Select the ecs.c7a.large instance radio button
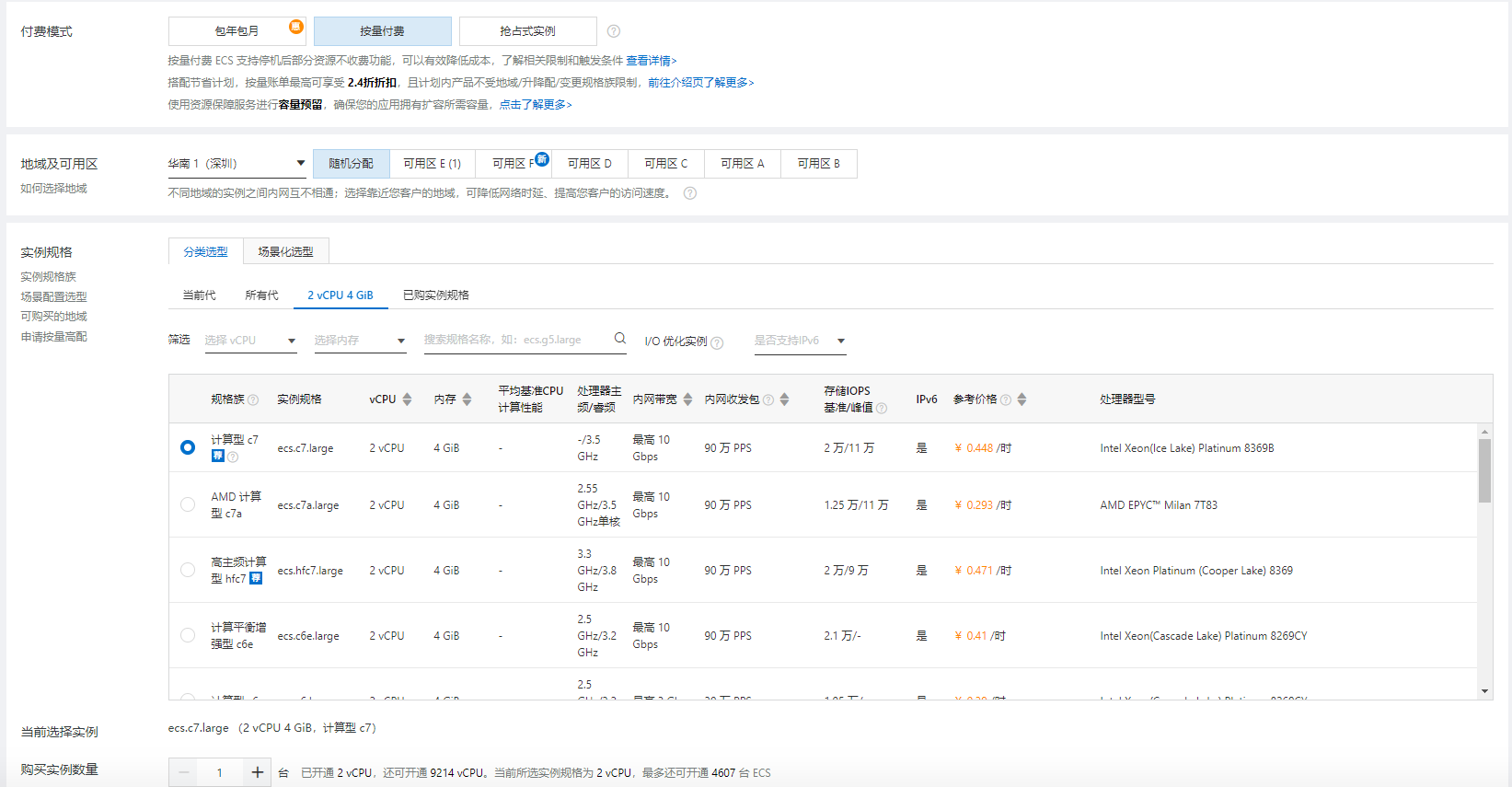1512x787 pixels. pyautogui.click(x=188, y=504)
